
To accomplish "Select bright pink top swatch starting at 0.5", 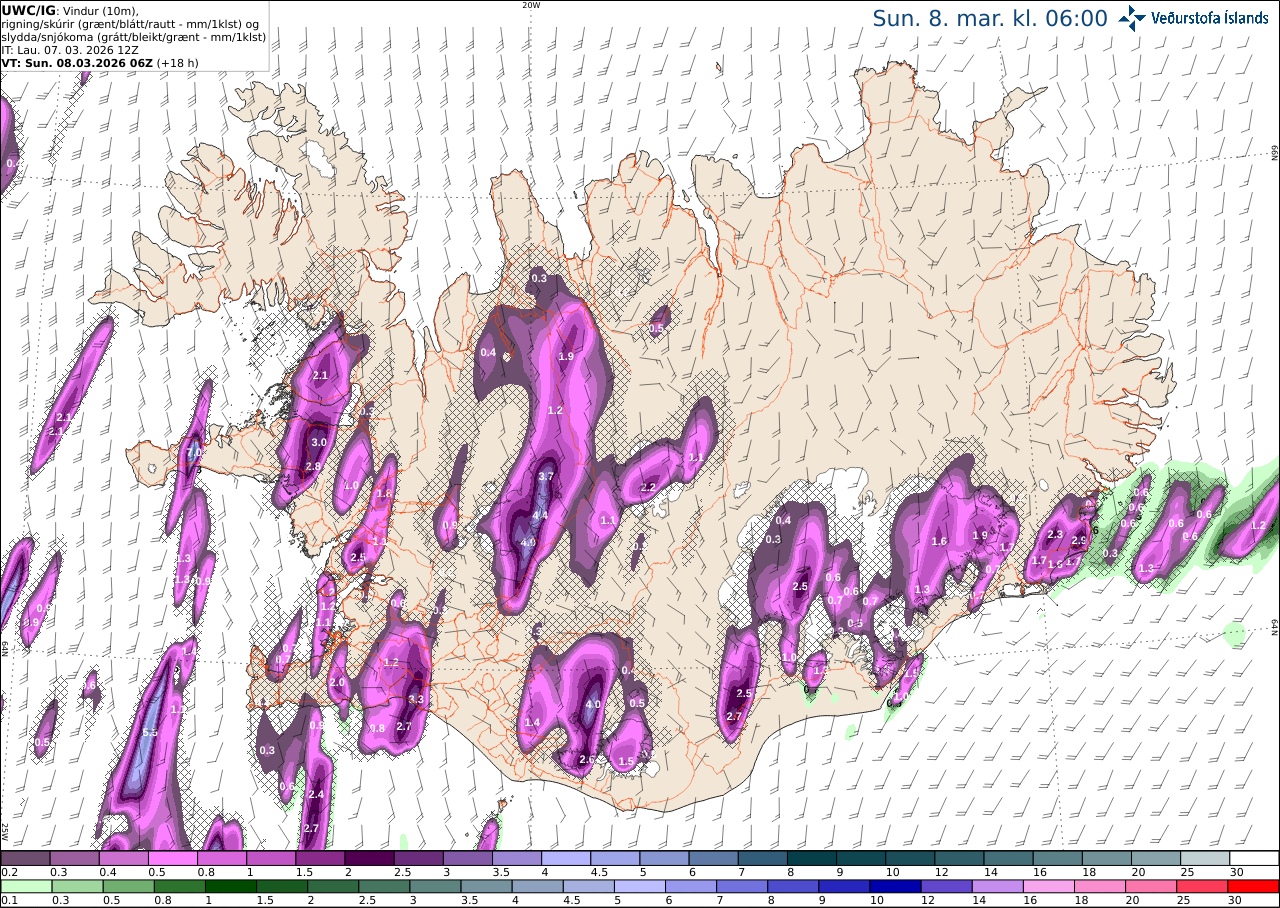I will coord(173,858).
